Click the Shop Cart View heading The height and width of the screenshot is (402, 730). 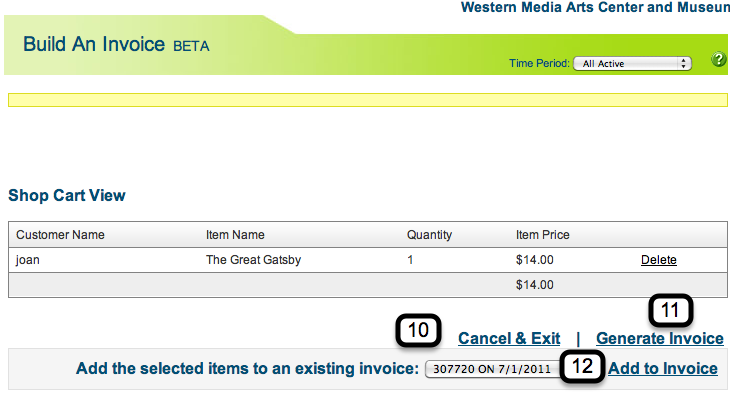pos(67,195)
